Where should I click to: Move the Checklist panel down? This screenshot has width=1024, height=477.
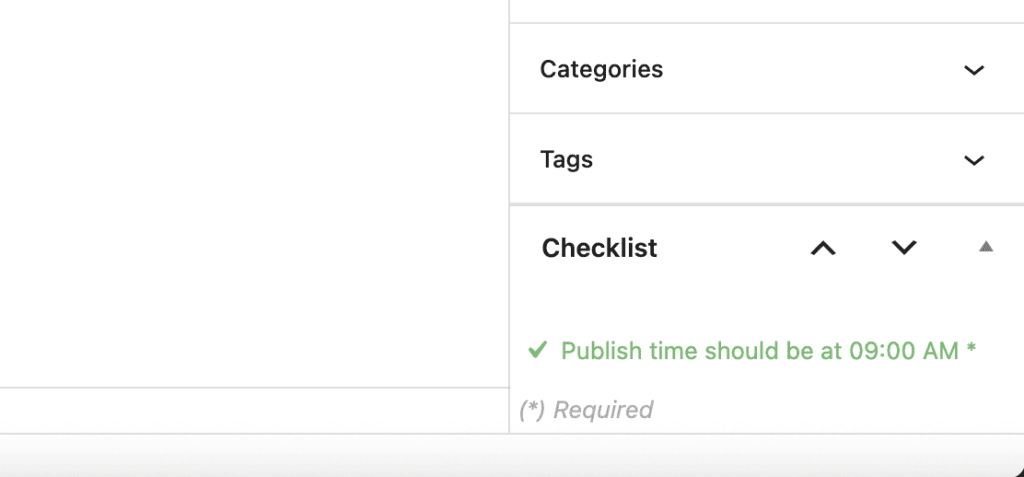point(904,248)
